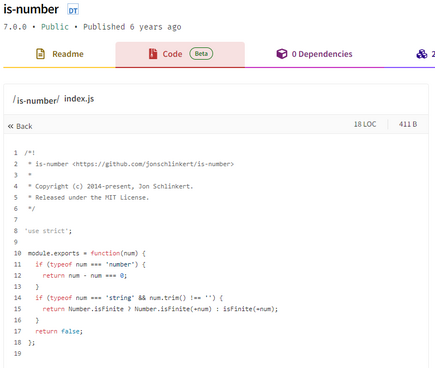Click the purple Dependencies cube icon
The height and width of the screenshot is (368, 435).
click(282, 54)
